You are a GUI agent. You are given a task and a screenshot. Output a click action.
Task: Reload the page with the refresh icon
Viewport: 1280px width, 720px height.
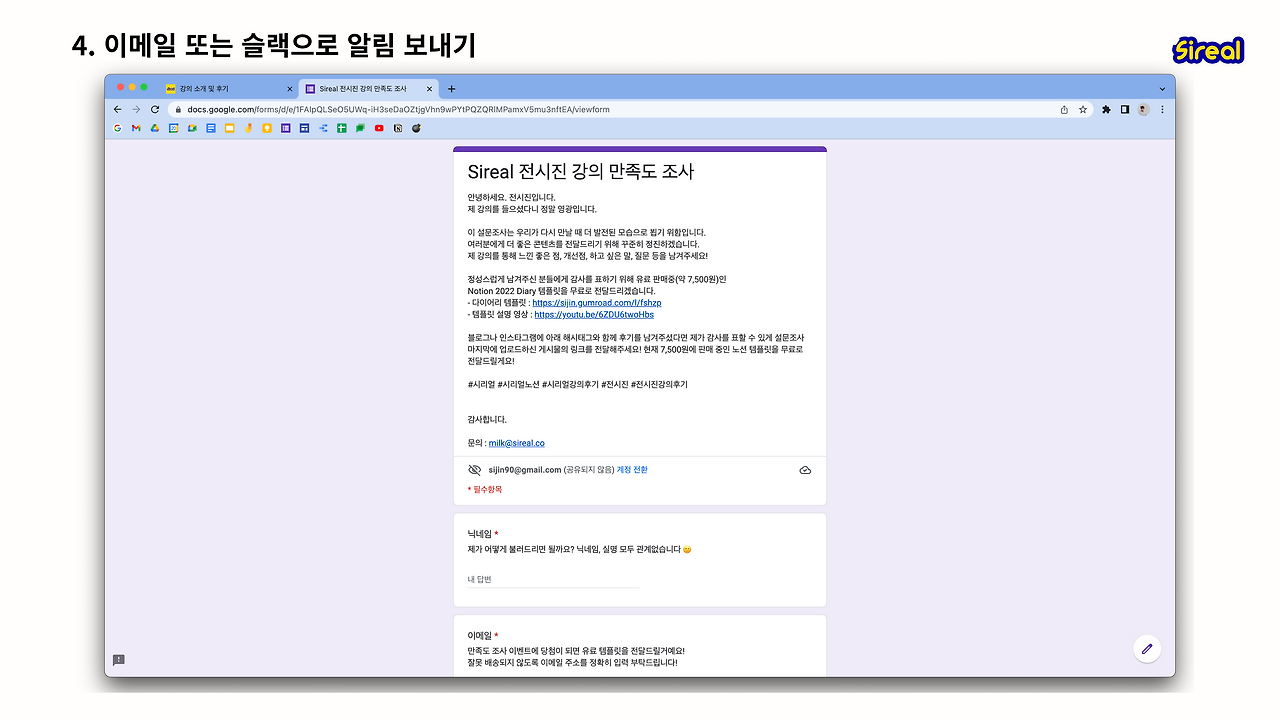click(155, 109)
